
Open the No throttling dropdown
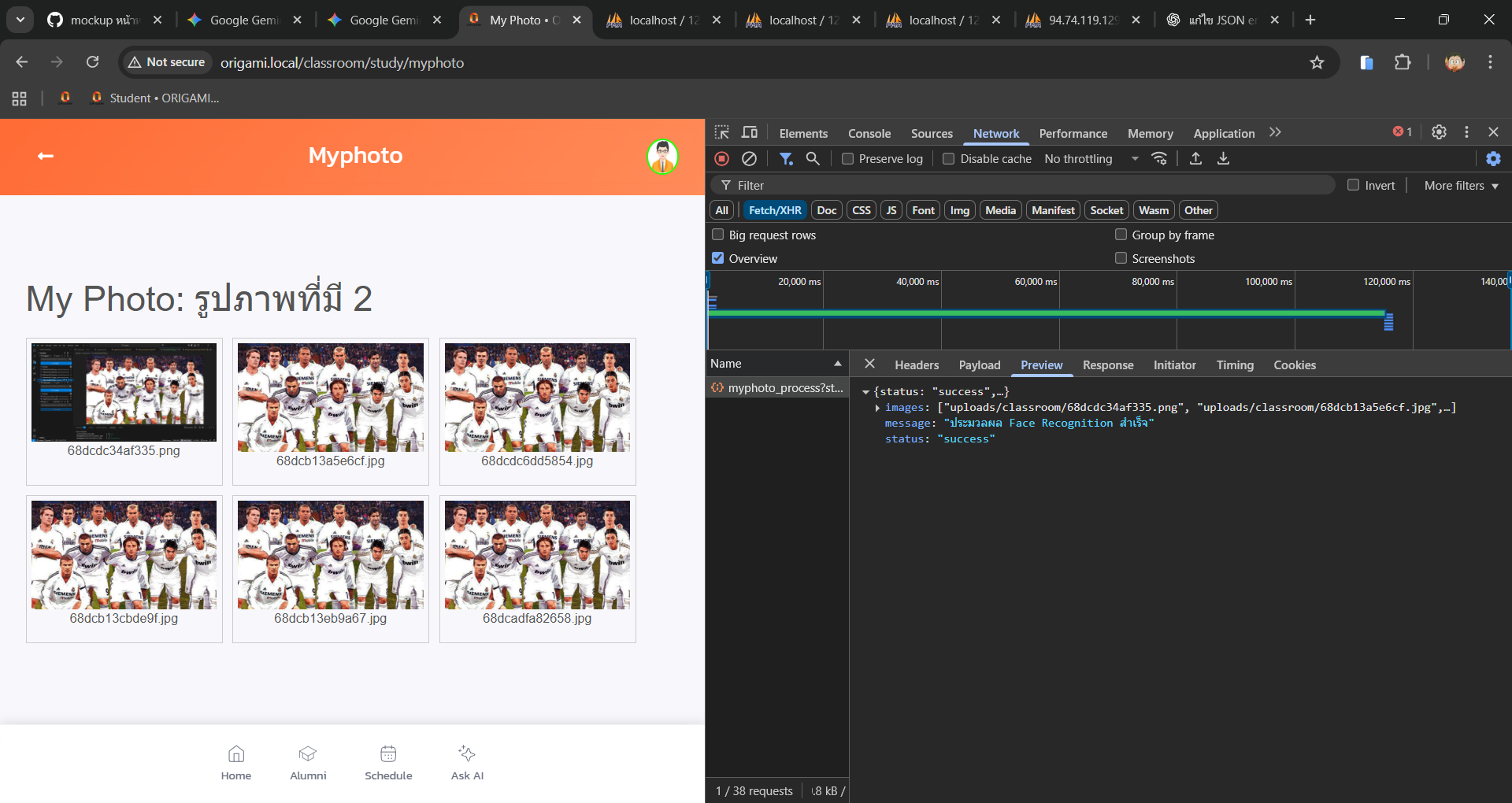pyautogui.click(x=1091, y=159)
